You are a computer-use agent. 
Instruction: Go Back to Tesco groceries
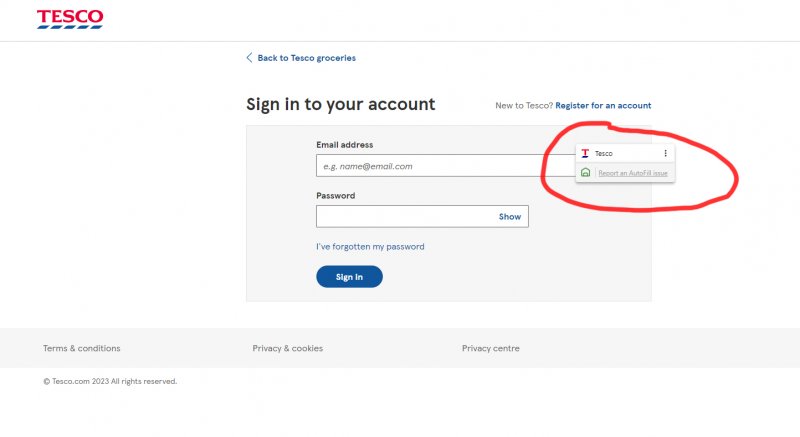point(306,58)
